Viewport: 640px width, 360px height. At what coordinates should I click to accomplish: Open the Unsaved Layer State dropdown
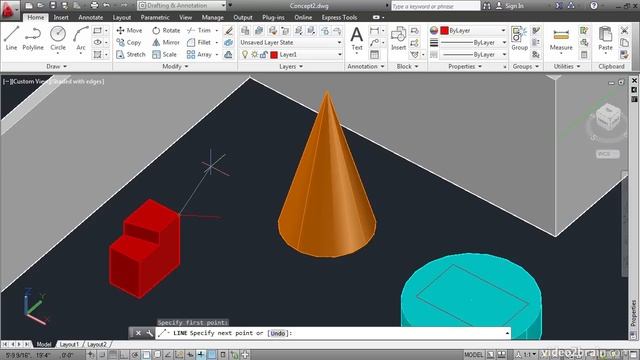point(291,42)
